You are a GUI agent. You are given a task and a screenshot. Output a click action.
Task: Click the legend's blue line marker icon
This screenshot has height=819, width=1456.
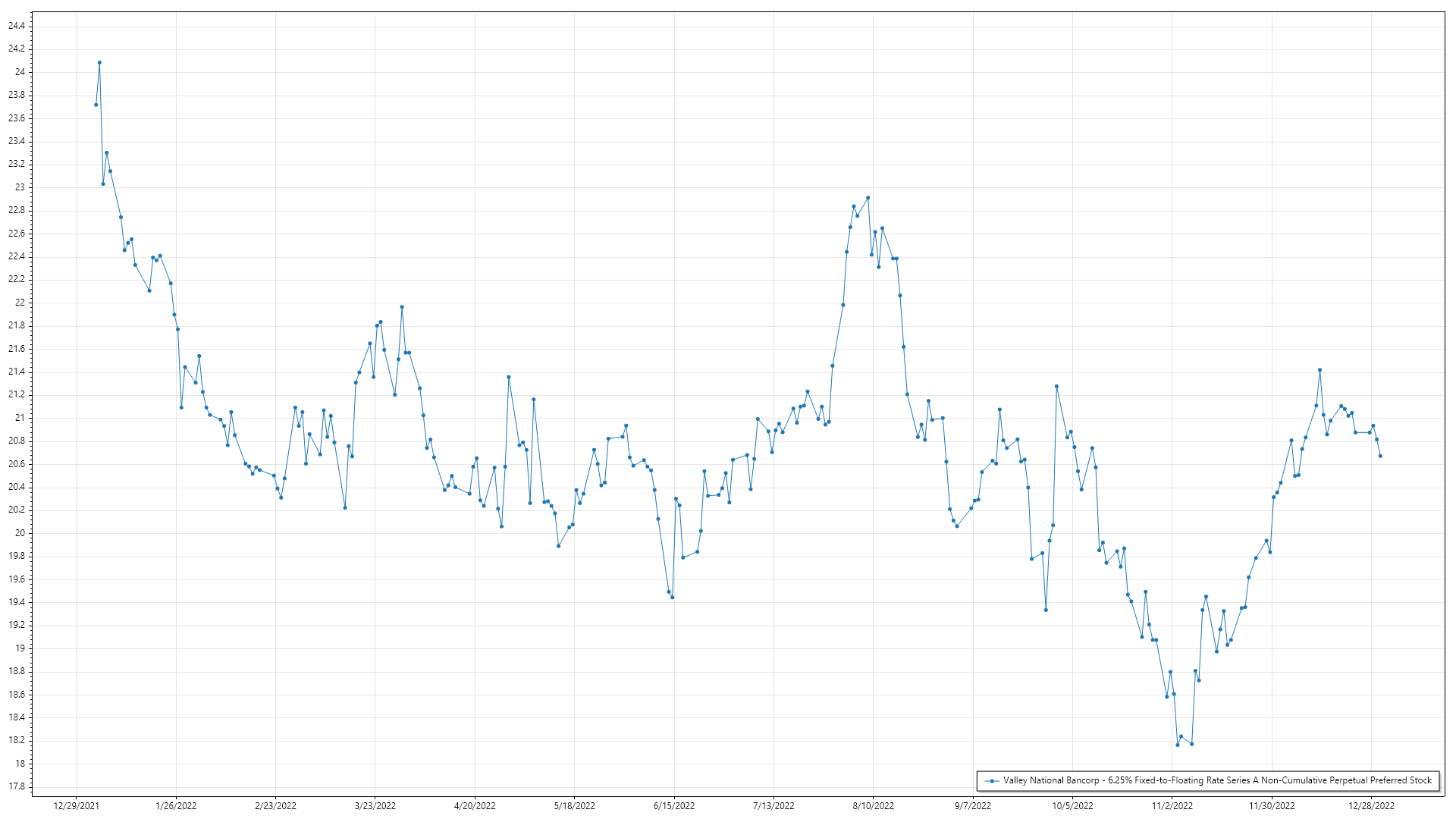point(992,780)
